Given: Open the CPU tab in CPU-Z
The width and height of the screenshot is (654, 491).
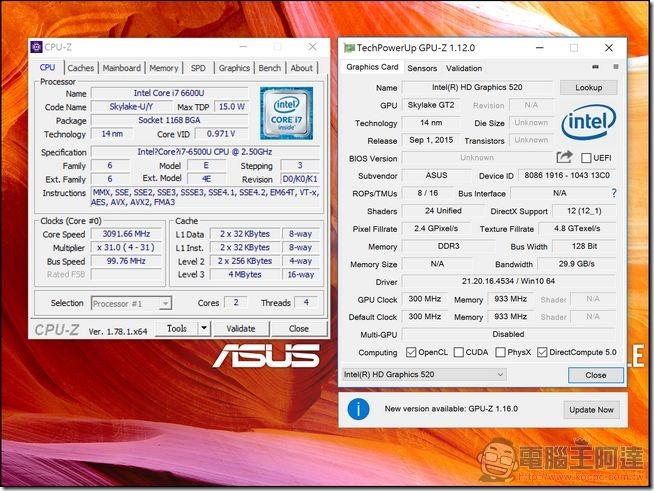Looking at the screenshot, I should 47,68.
